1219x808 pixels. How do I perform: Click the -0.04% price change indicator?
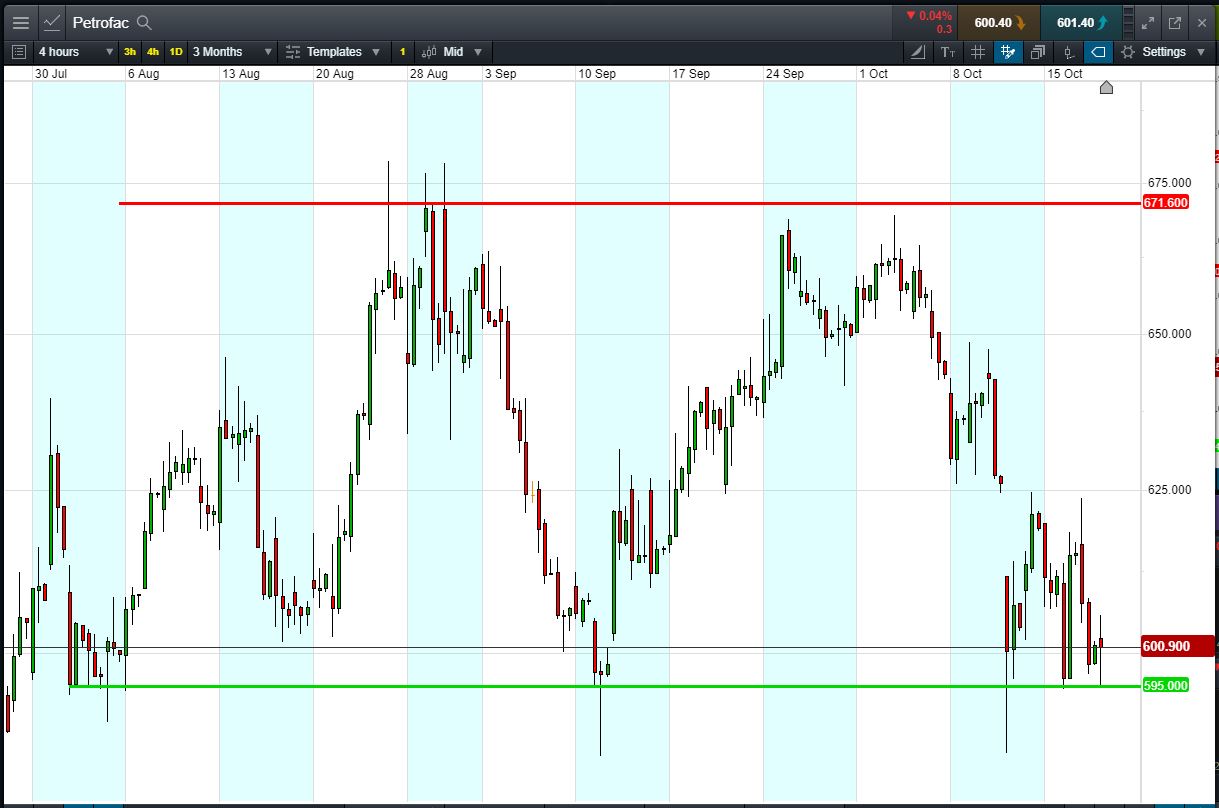(929, 16)
